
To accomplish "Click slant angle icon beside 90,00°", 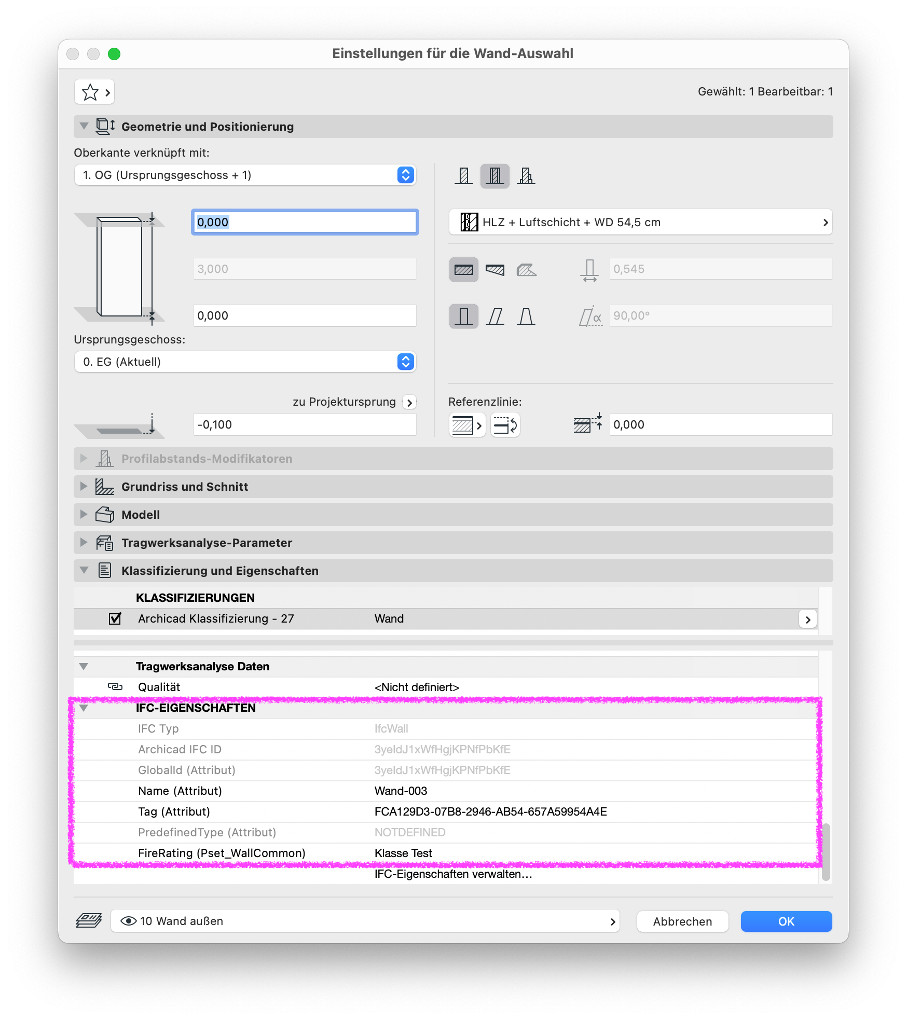I will coord(591,316).
